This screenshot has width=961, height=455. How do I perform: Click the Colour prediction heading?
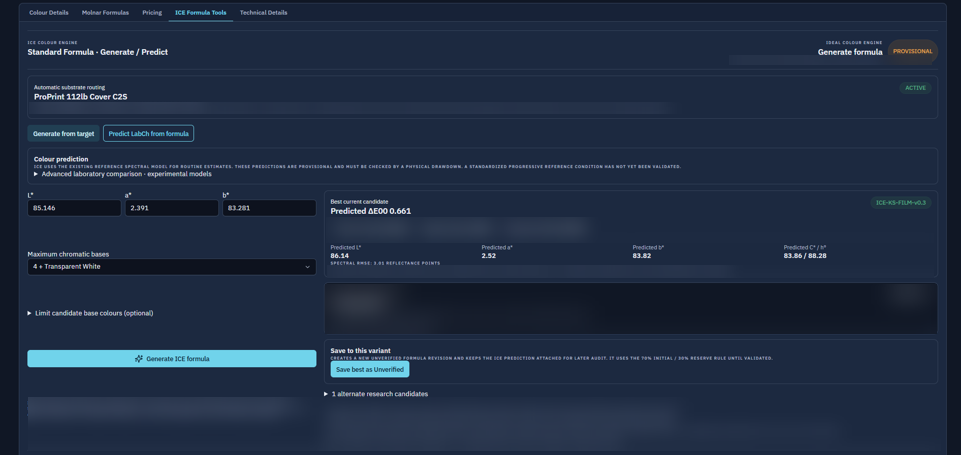tap(61, 159)
